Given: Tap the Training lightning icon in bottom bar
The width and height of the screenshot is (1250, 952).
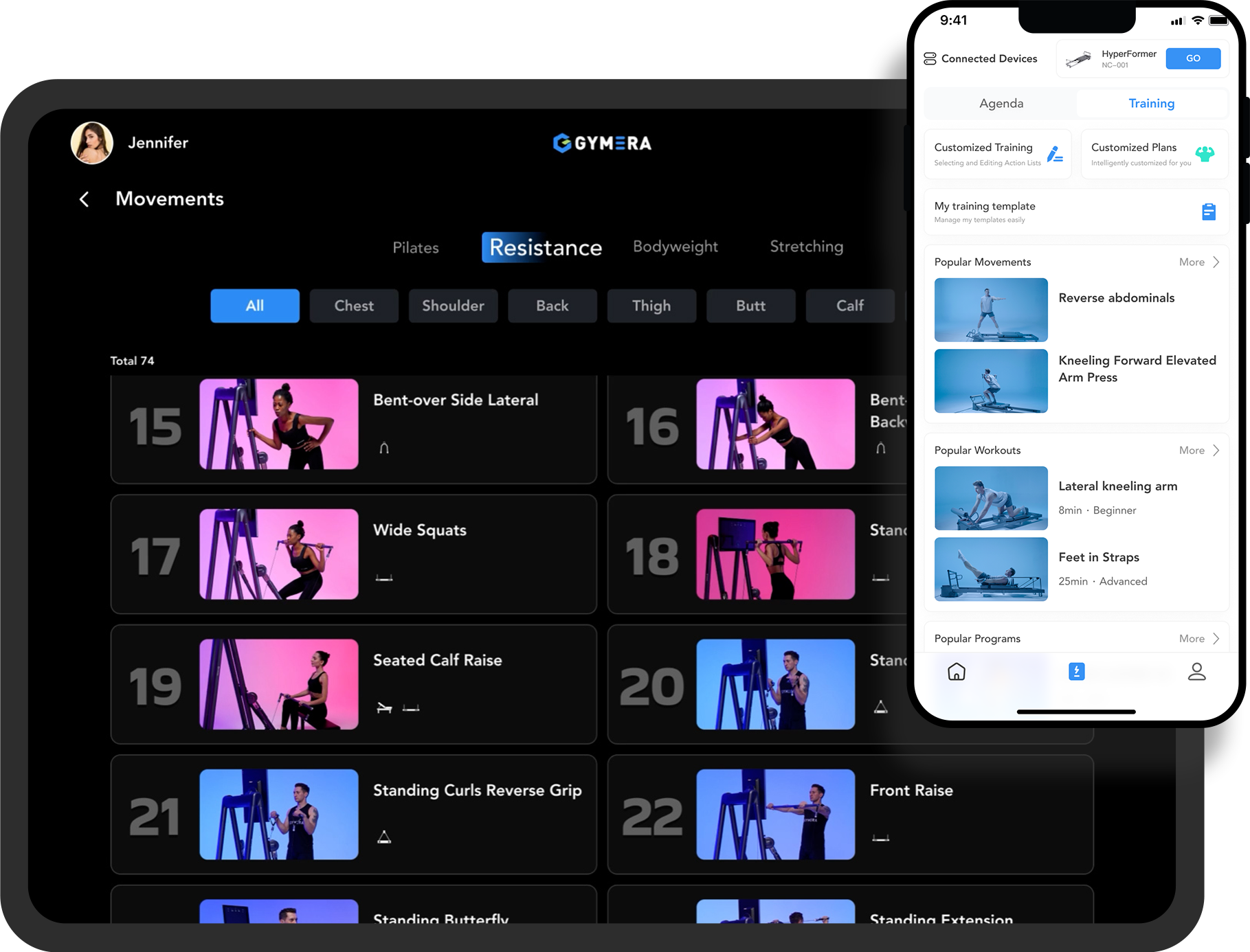Looking at the screenshot, I should (1076, 671).
